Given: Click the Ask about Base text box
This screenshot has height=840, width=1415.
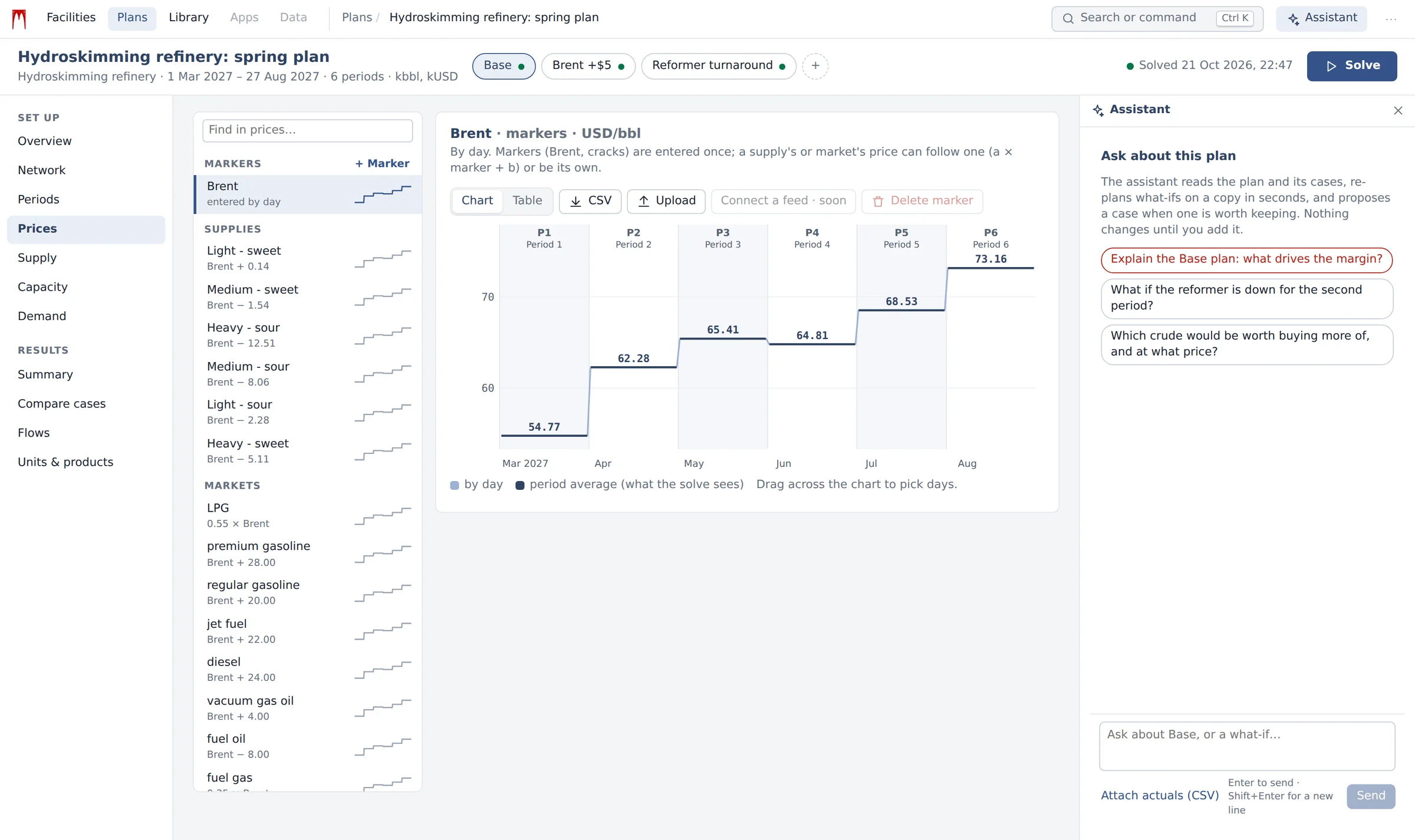Looking at the screenshot, I should point(1247,746).
